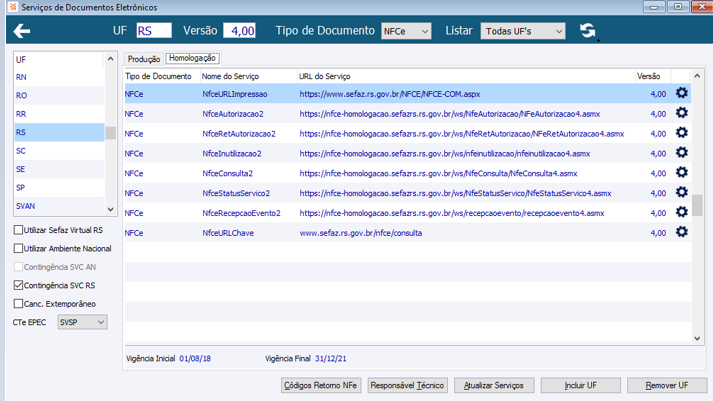Select RR in the UF list

(60, 114)
